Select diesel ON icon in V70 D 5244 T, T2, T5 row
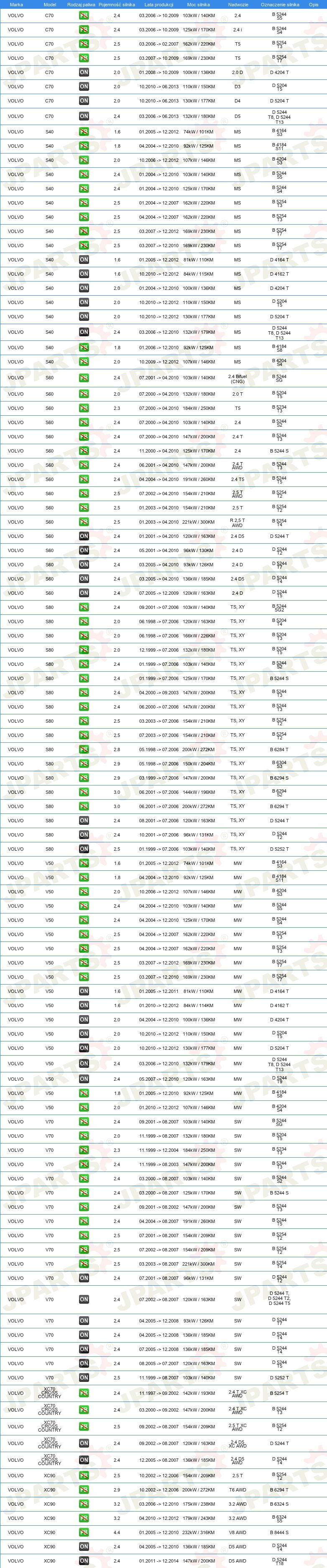 [84, 1299]
